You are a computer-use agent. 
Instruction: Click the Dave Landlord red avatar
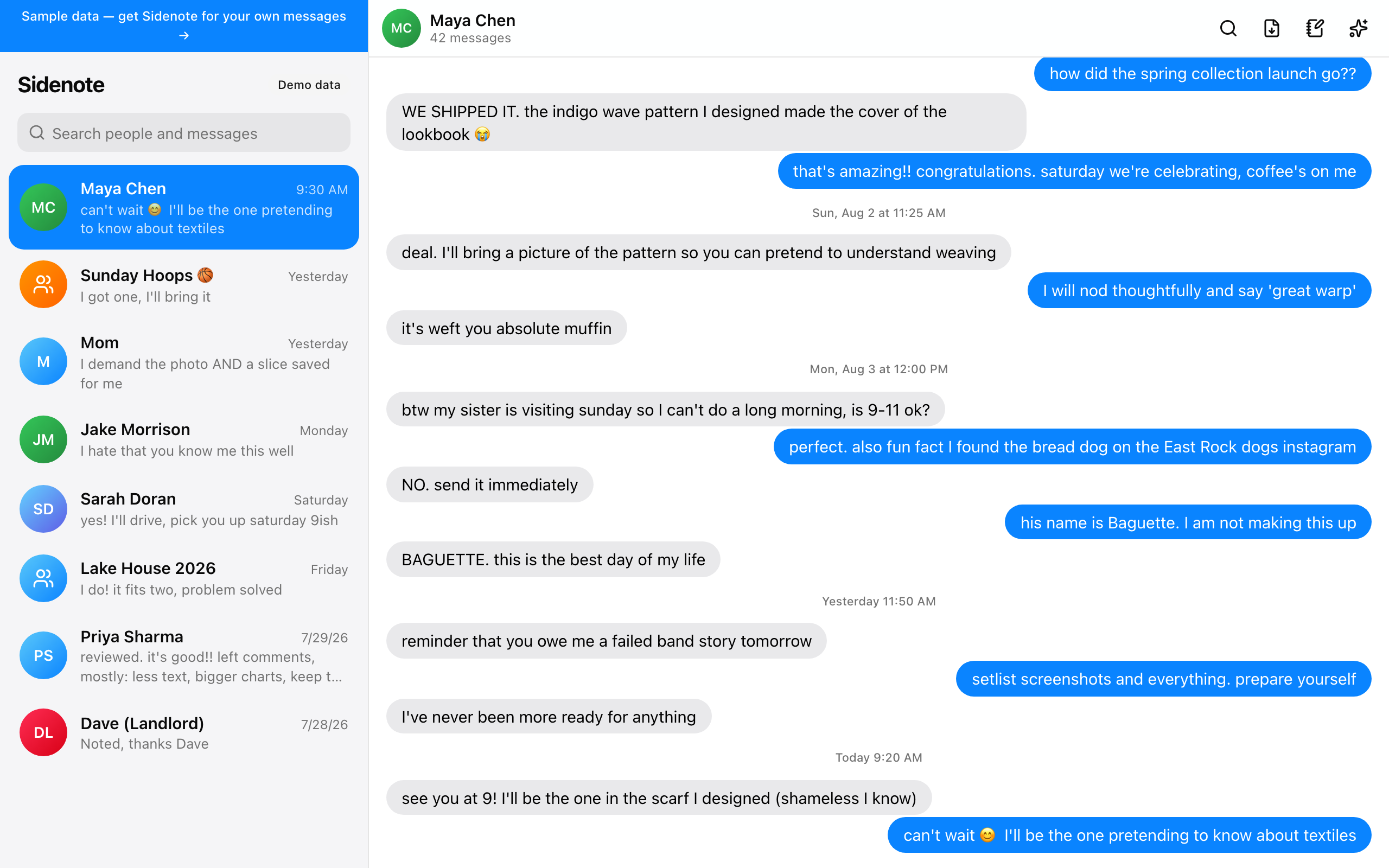point(43,732)
